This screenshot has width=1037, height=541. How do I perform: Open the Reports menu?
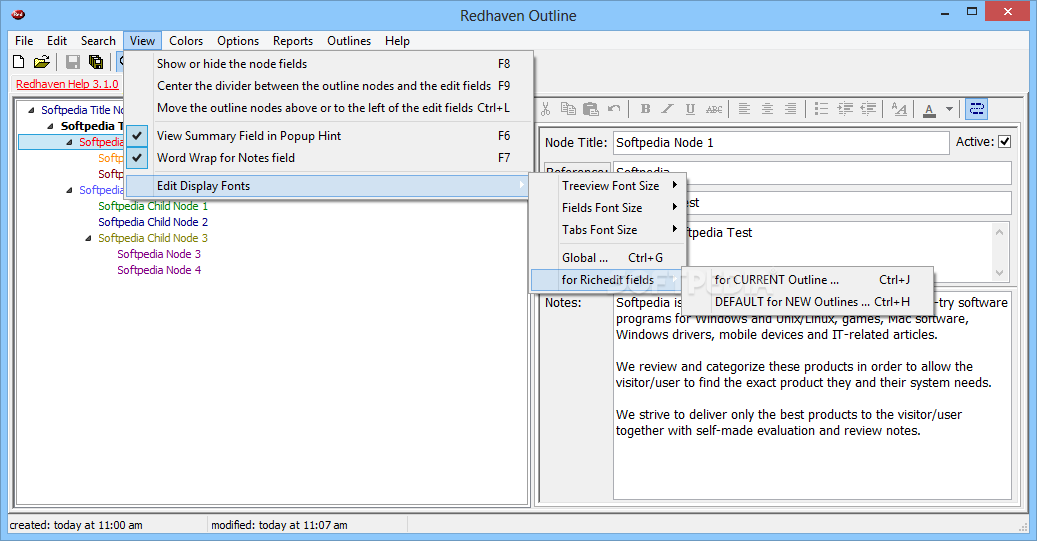[293, 40]
